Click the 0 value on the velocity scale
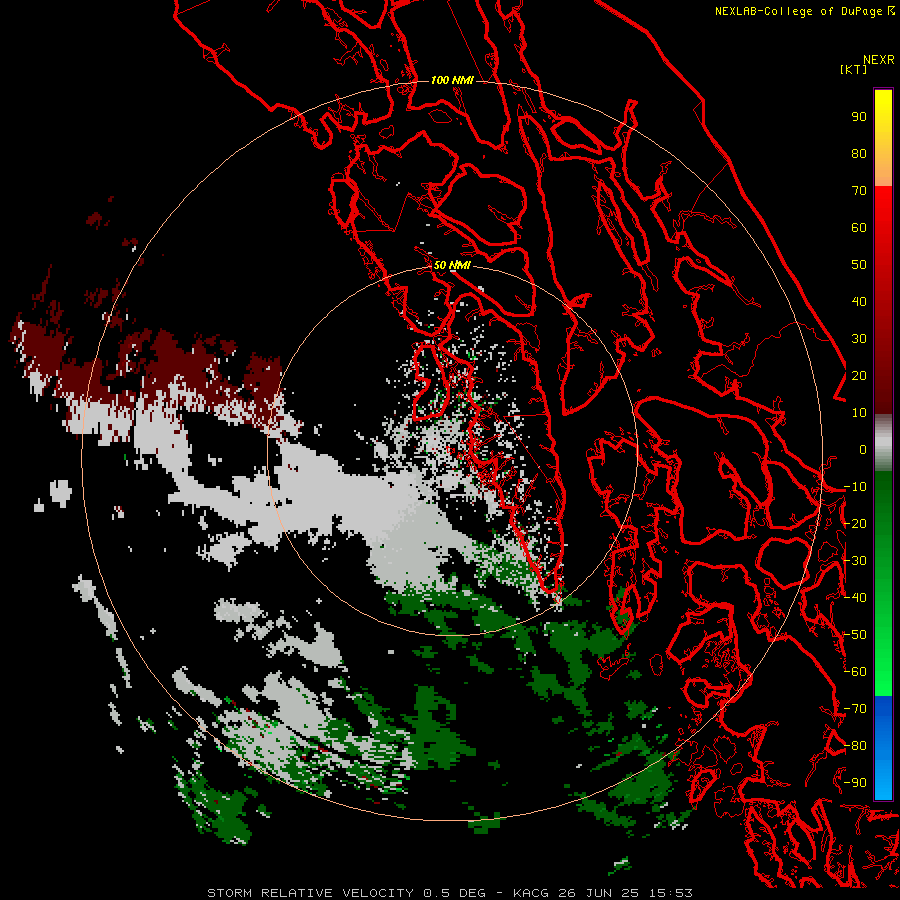The image size is (900, 900). click(863, 450)
